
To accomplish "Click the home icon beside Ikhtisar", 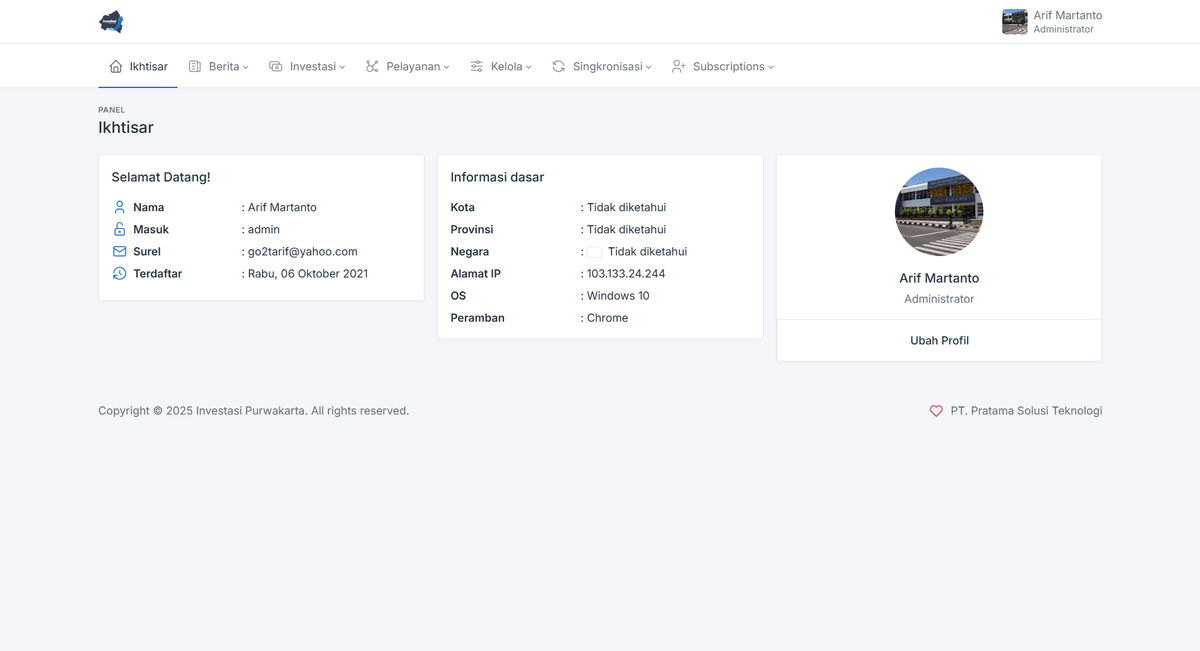I will click(x=116, y=66).
